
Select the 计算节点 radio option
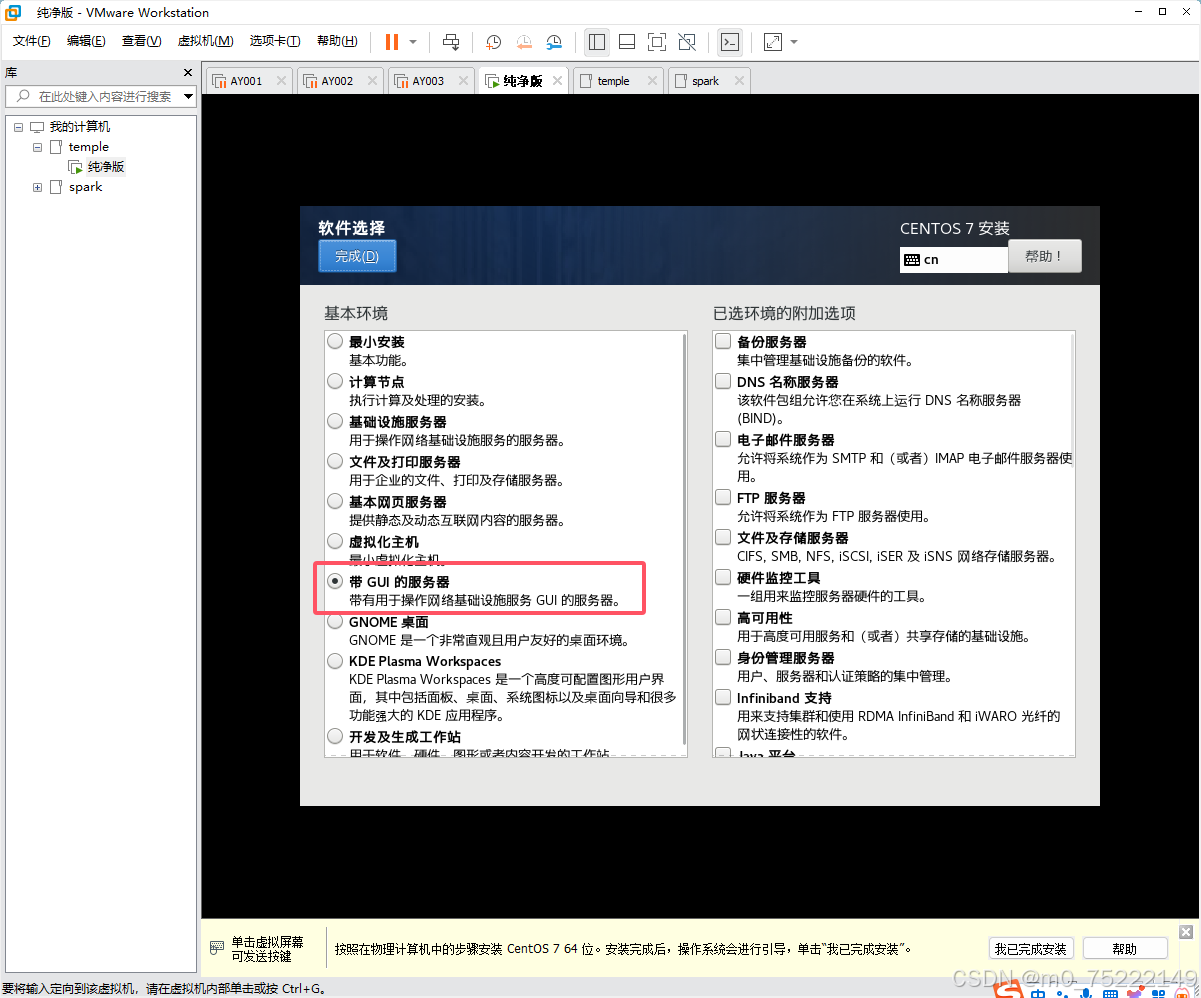[335, 382]
